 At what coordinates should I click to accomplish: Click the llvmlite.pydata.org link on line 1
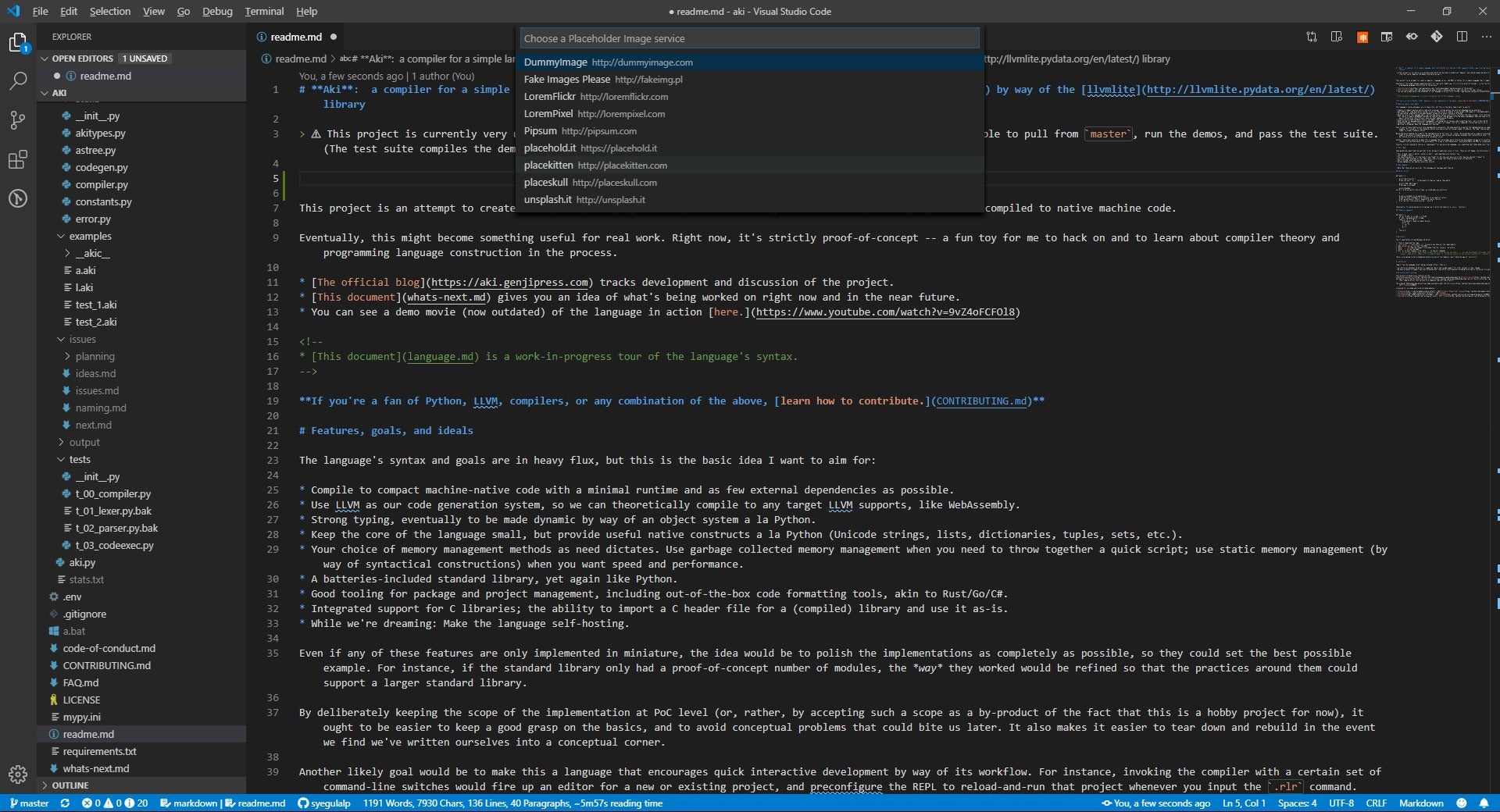click(1258, 90)
